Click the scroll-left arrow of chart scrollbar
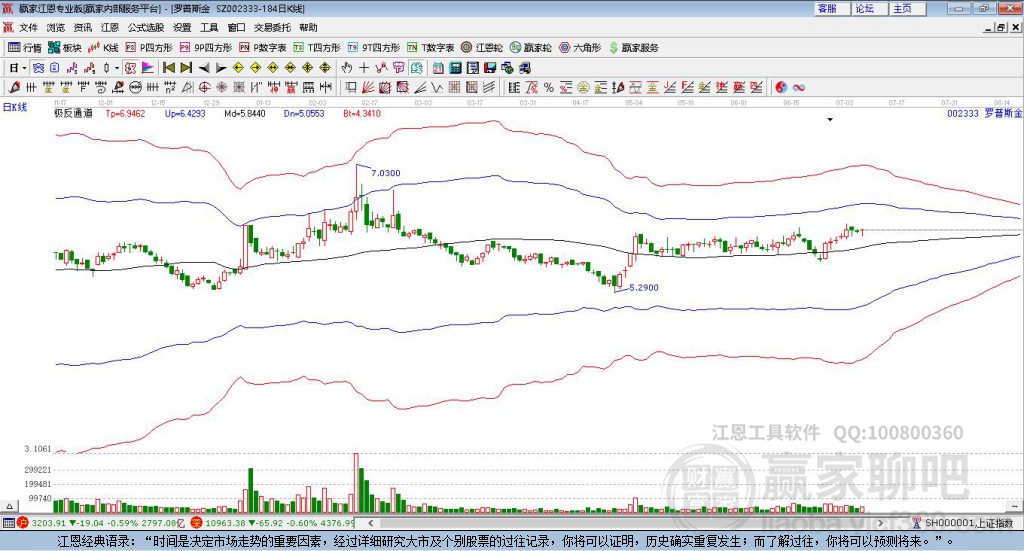Screen dimensions: 1024x551 click(x=370, y=523)
